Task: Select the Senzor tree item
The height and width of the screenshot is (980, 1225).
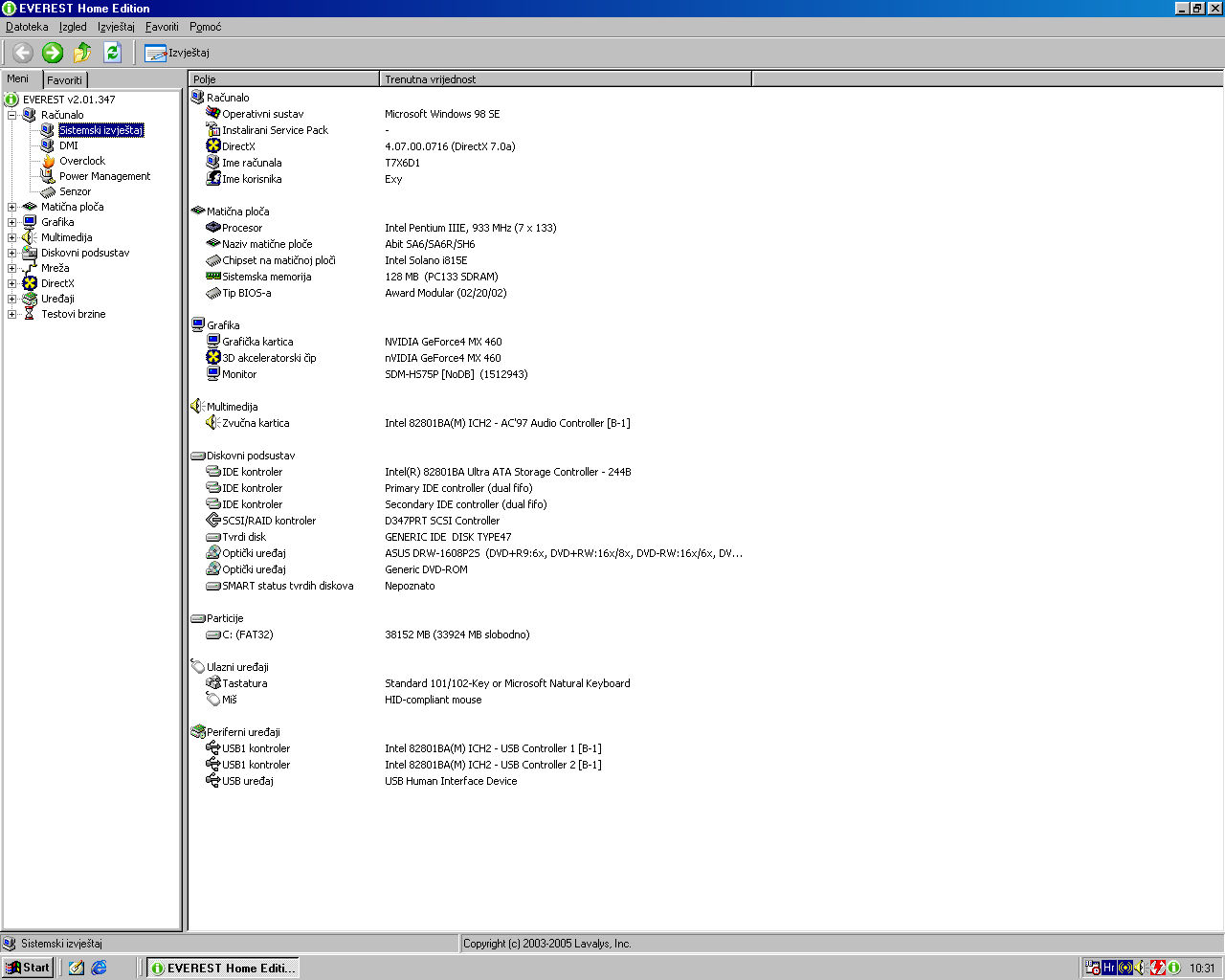Action: pyautogui.click(x=75, y=191)
